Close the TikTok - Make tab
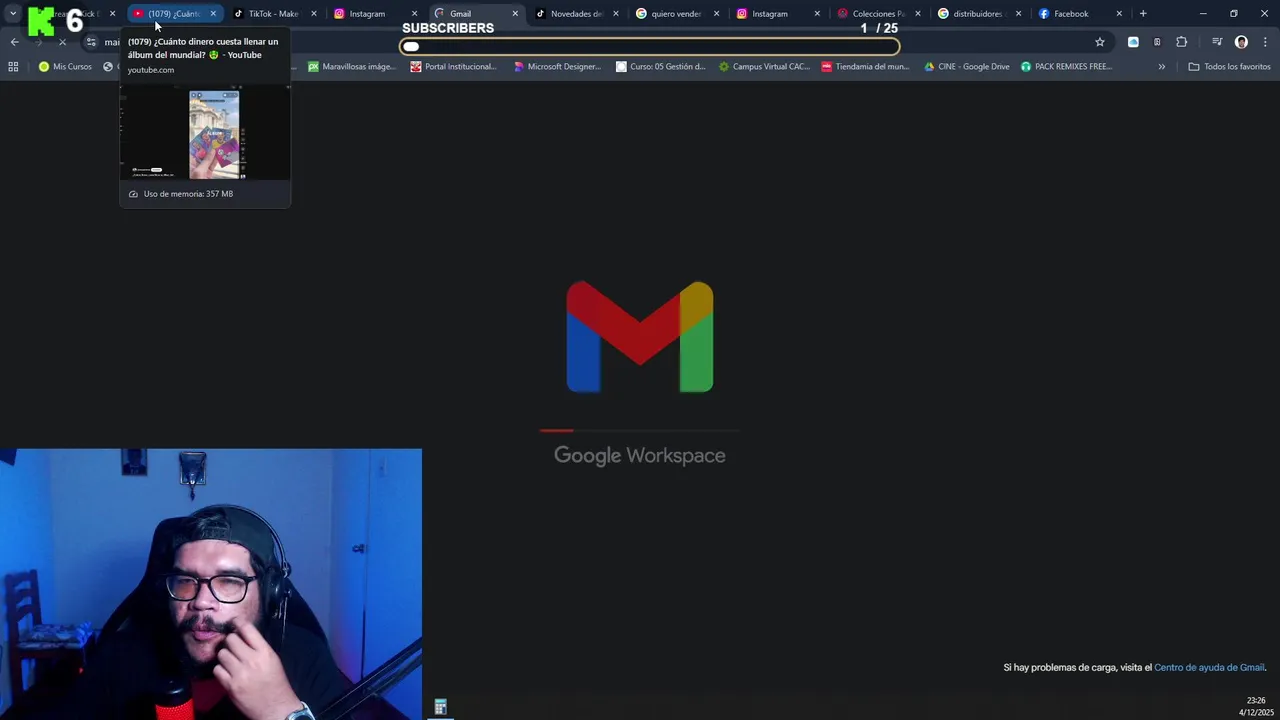Image resolution: width=1280 pixels, height=720 pixels. tap(313, 14)
